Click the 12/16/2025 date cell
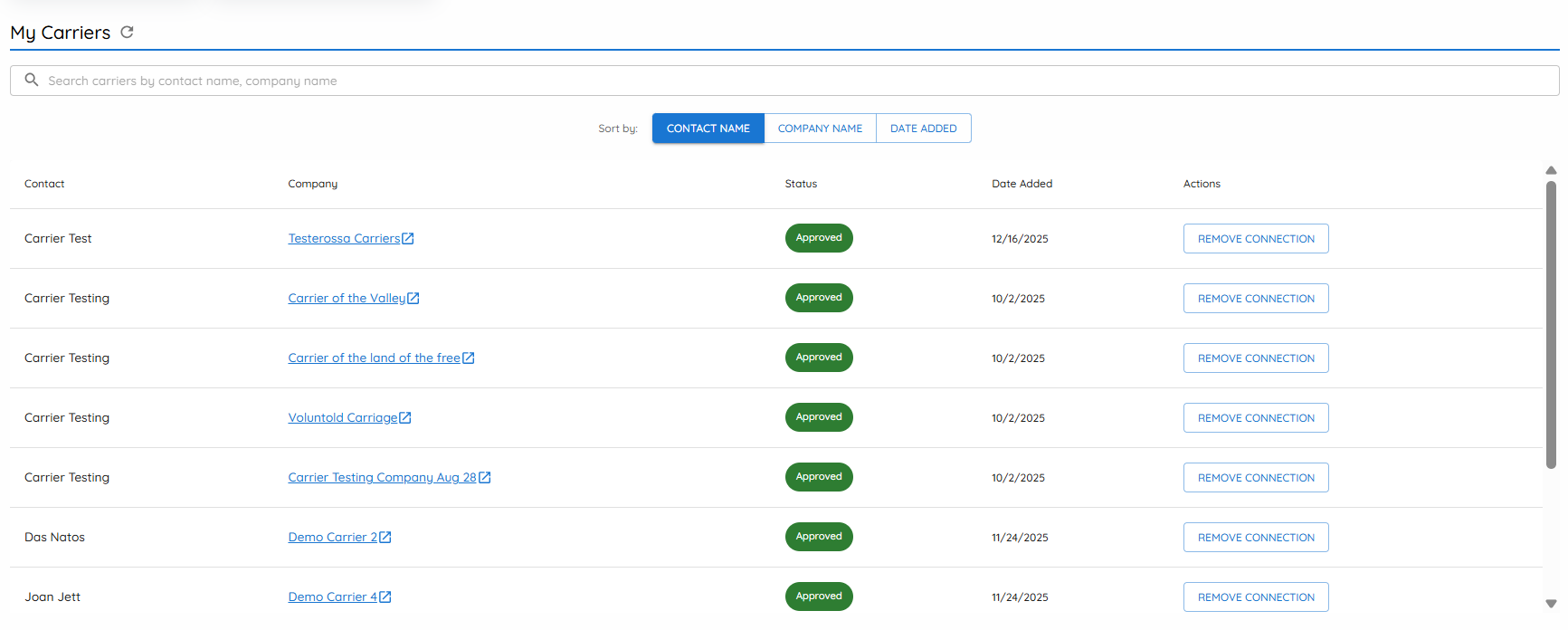This screenshot has width=1568, height=630. click(x=1020, y=239)
